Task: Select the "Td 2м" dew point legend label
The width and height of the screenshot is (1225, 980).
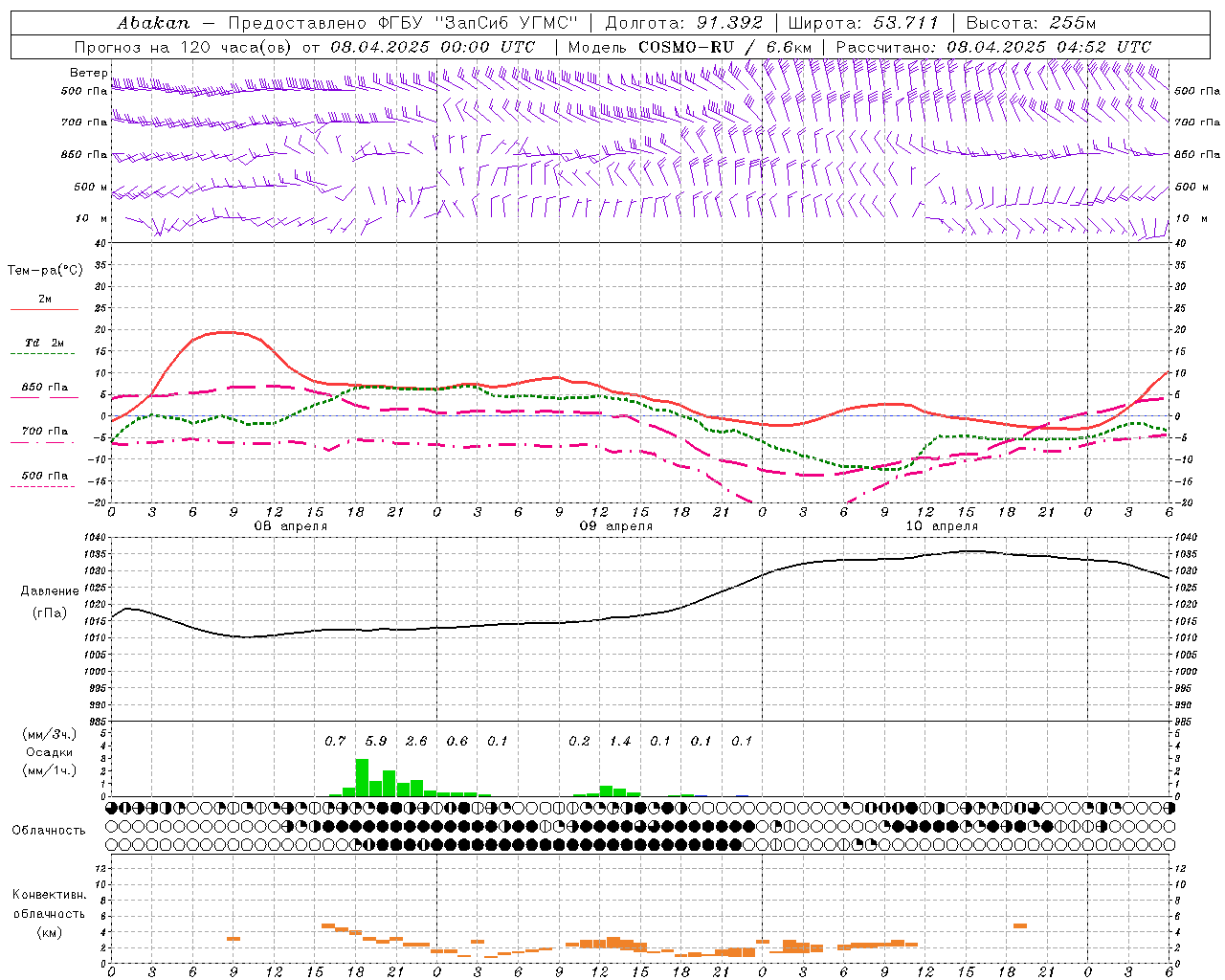Action: tap(45, 343)
